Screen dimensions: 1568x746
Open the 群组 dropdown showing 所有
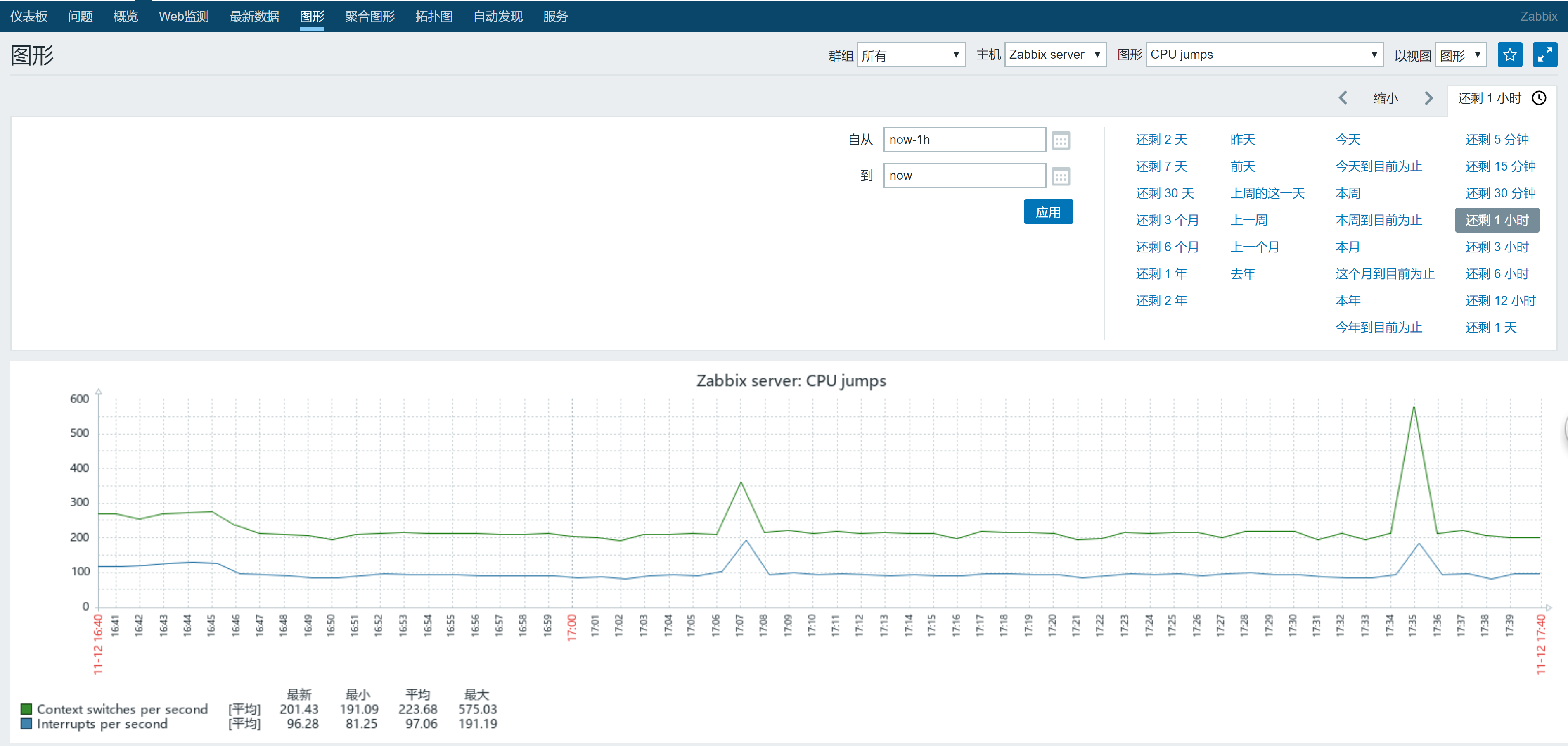911,55
